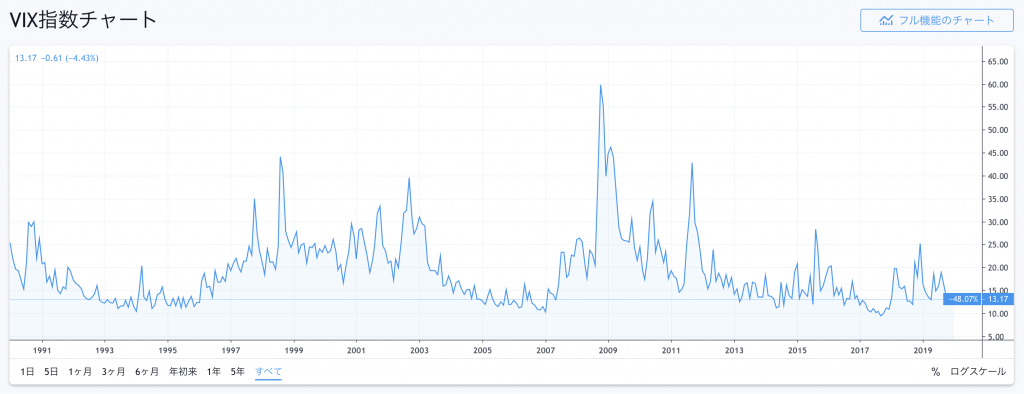The height and width of the screenshot is (394, 1024).
Task: Click chart icon in フル機能のチャート button
Action: 886,20
